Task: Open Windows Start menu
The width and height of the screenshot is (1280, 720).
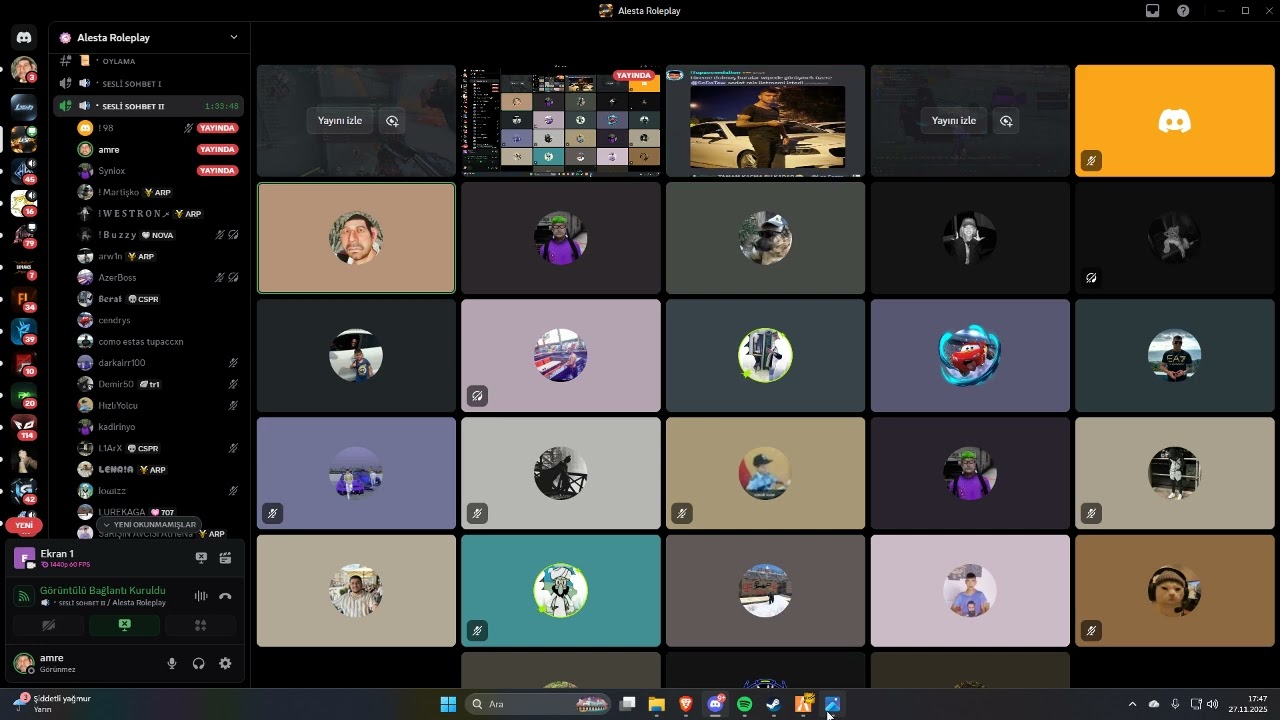Action: click(448, 704)
